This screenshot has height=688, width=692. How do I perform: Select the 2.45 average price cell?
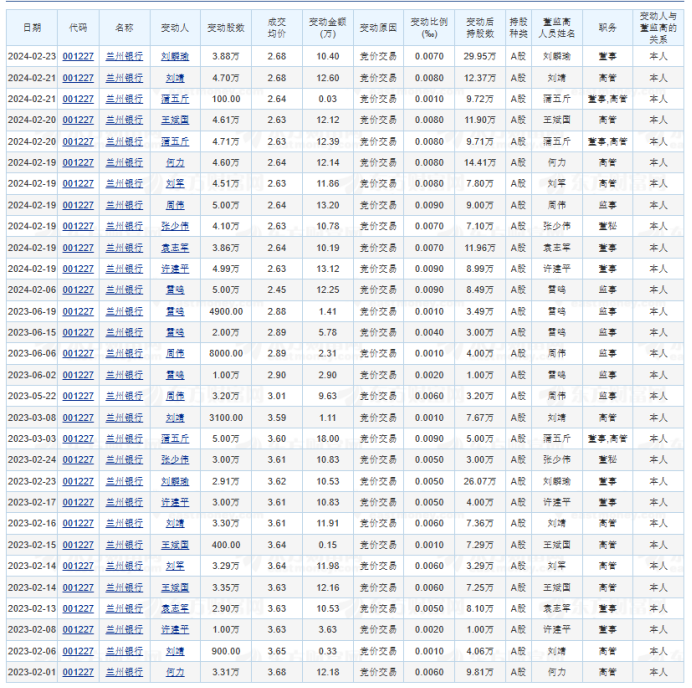(x=277, y=290)
